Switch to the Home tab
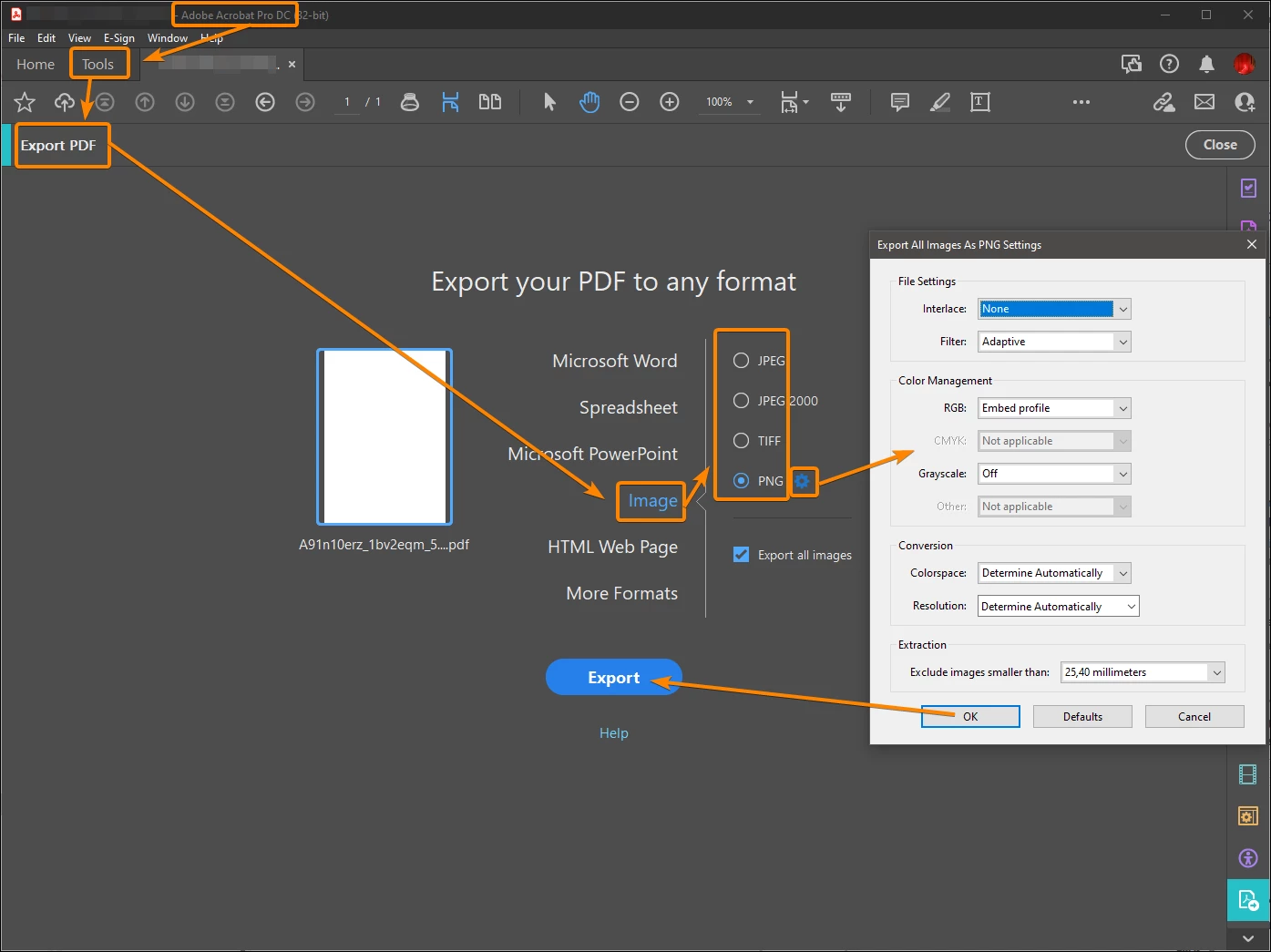 pyautogui.click(x=36, y=64)
